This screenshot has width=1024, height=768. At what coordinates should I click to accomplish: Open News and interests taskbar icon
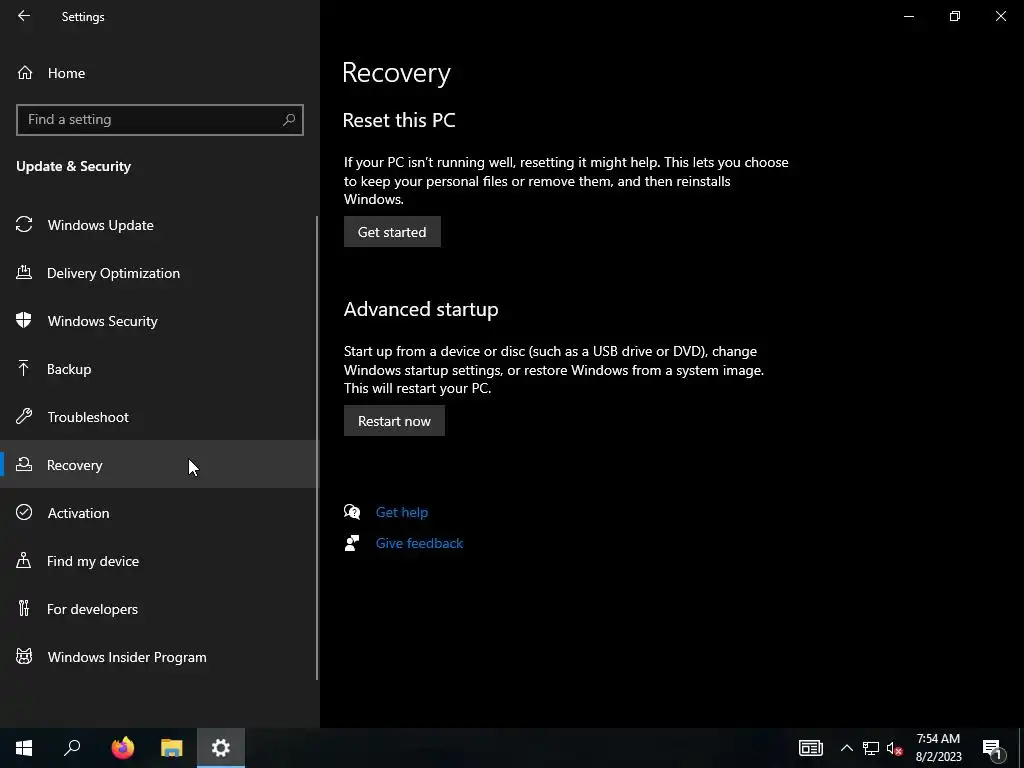pos(810,748)
